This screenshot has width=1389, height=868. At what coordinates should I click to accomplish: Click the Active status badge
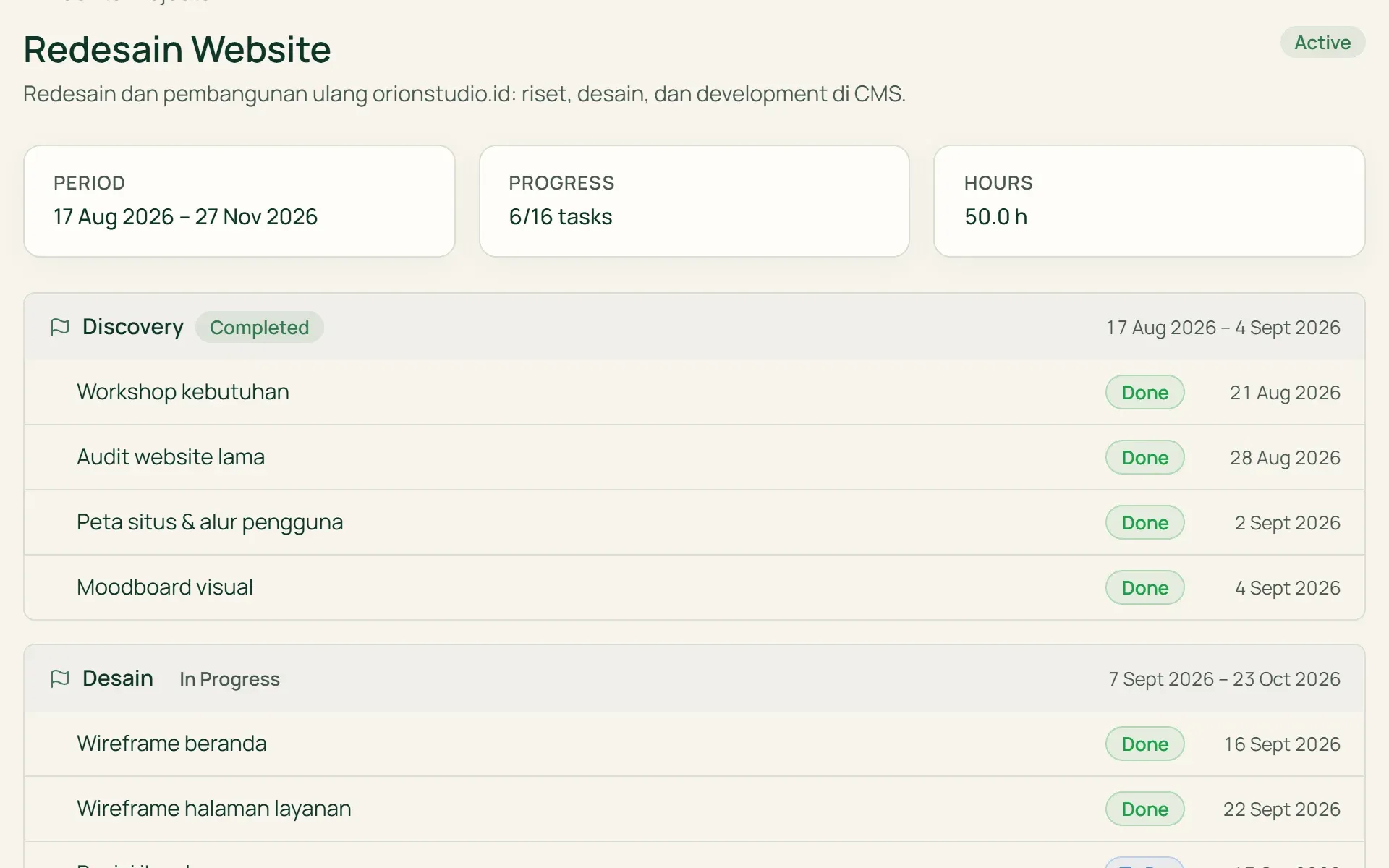(x=1322, y=43)
